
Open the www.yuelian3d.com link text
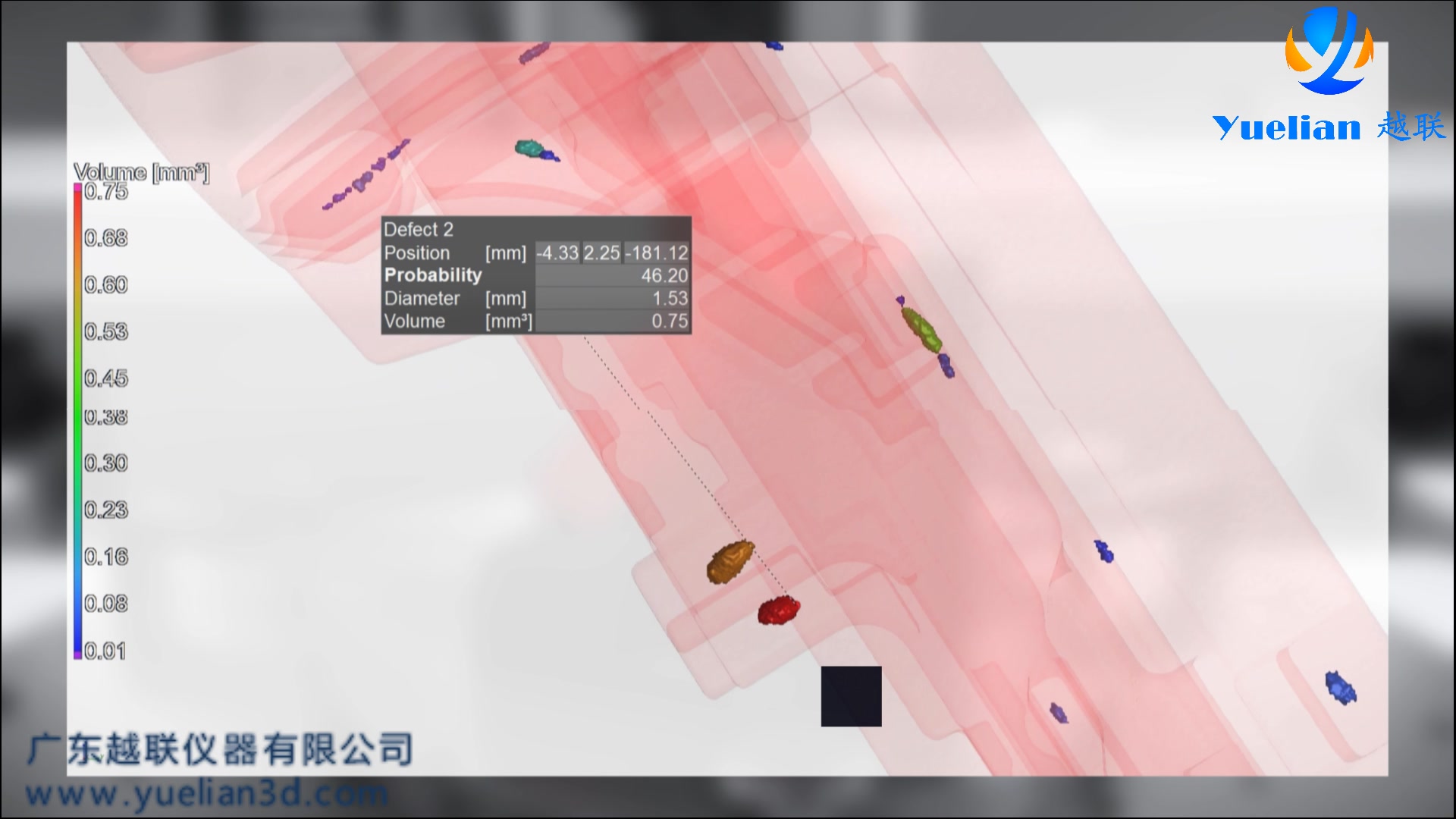[x=207, y=794]
